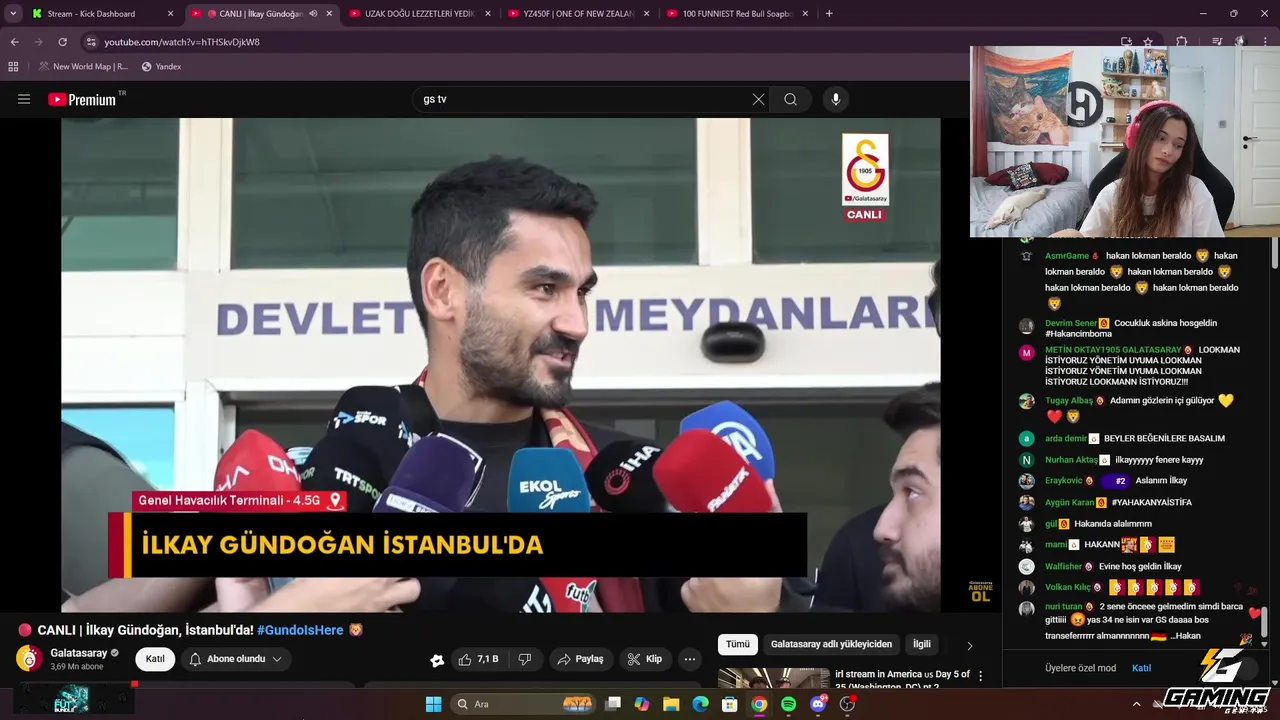Open the Yandex bookmark

tap(161, 67)
